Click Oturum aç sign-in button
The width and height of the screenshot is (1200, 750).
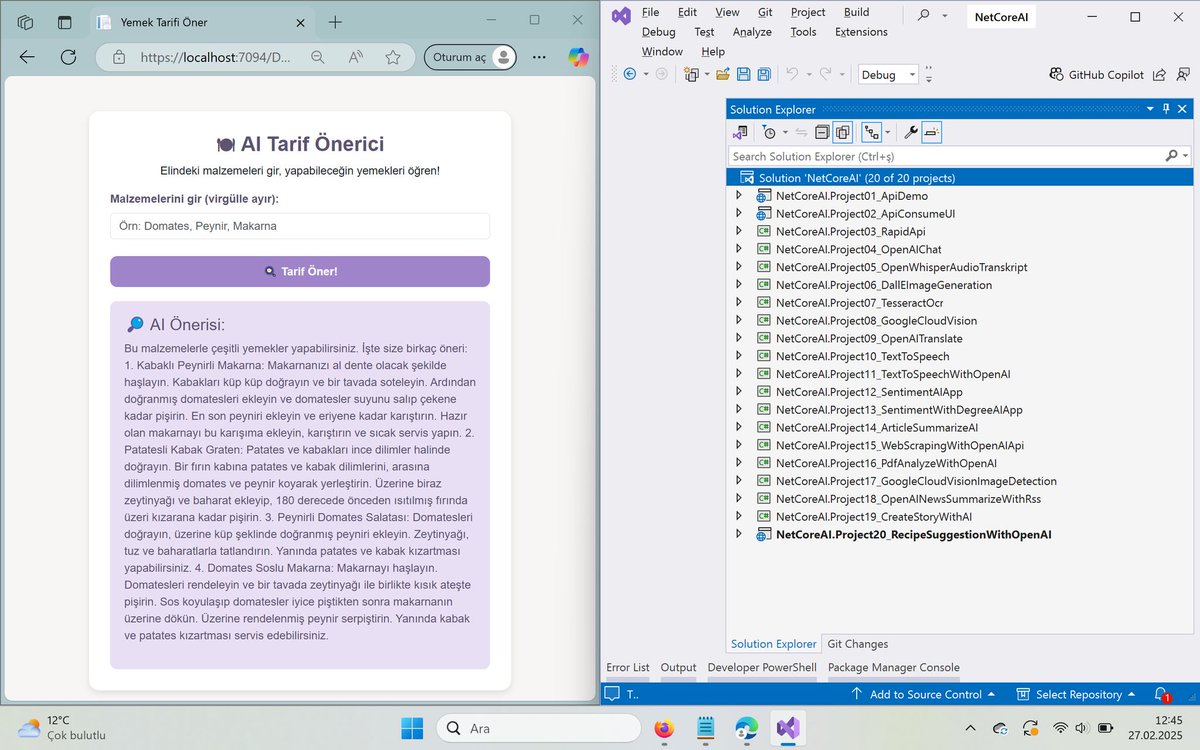pos(471,58)
